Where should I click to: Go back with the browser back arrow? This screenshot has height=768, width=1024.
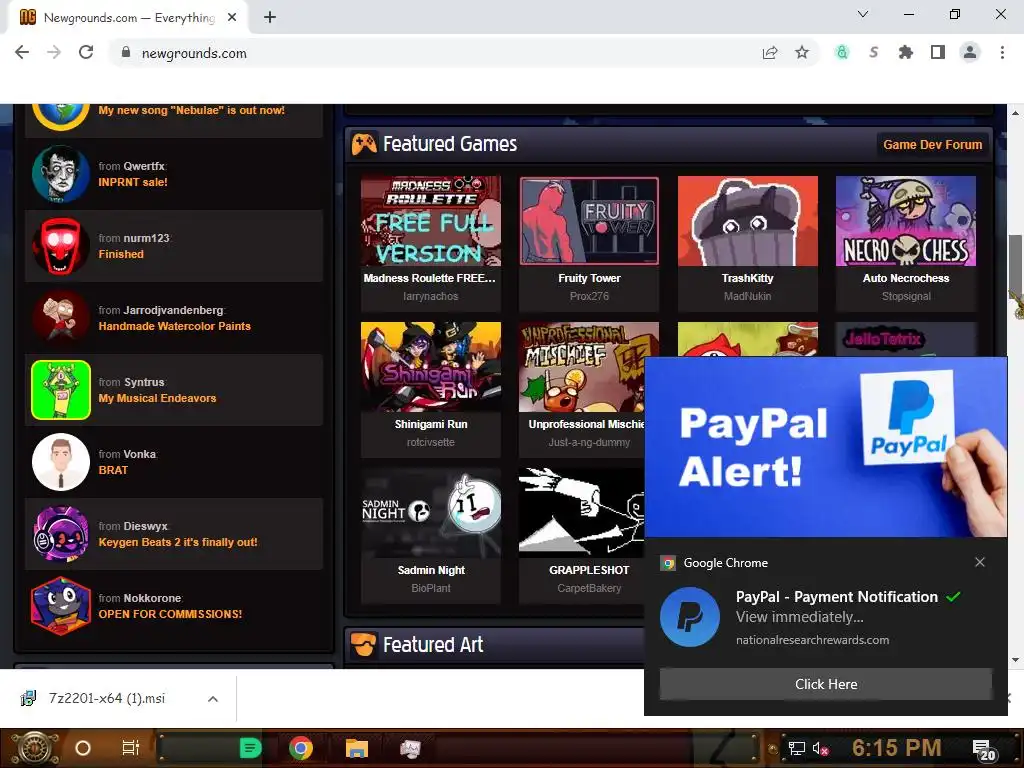pos(22,53)
